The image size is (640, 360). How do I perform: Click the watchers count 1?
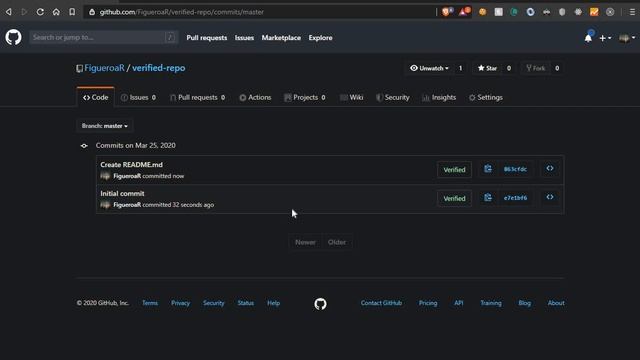(x=460, y=68)
